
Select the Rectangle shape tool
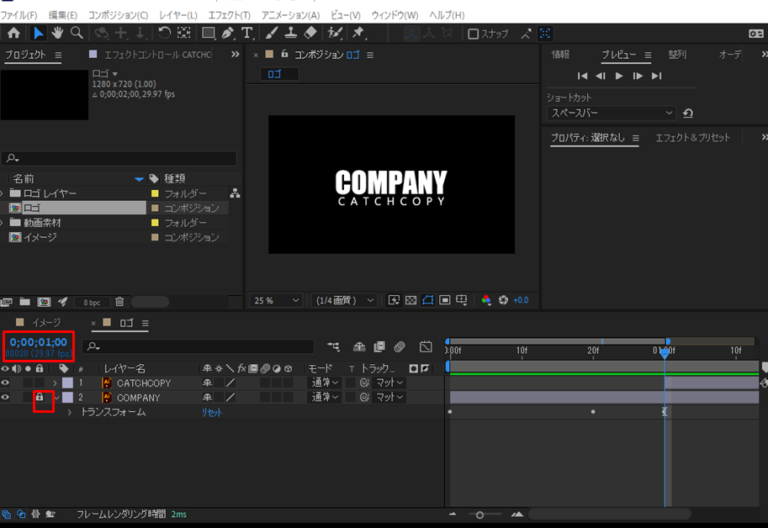[x=208, y=33]
